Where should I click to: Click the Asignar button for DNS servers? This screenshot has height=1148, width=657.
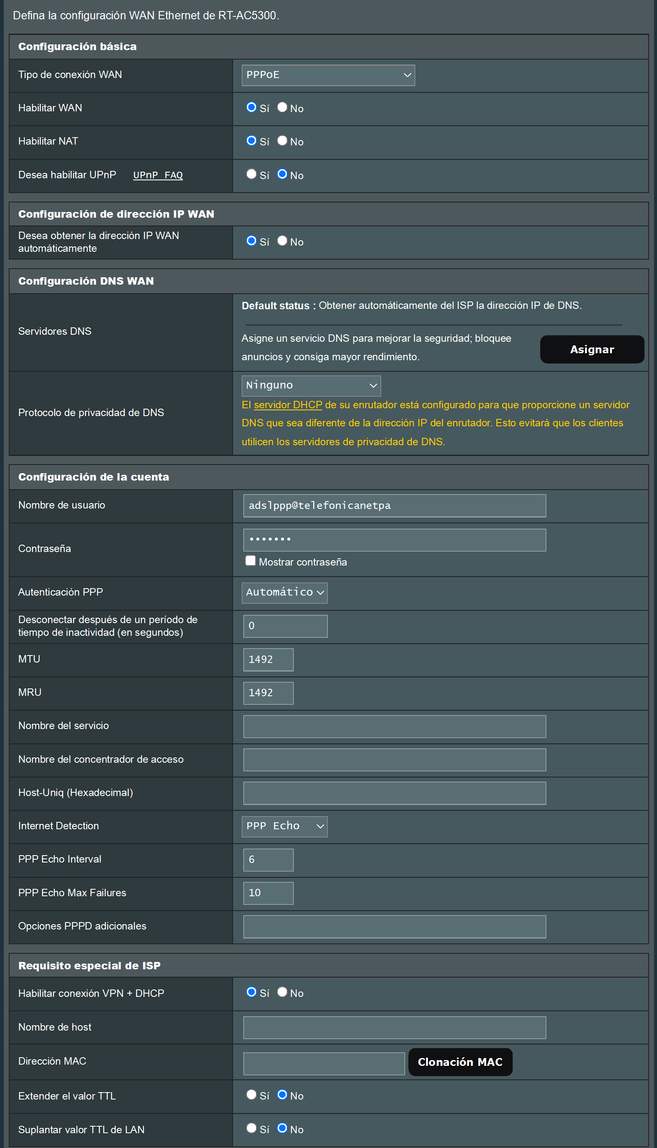coord(592,349)
